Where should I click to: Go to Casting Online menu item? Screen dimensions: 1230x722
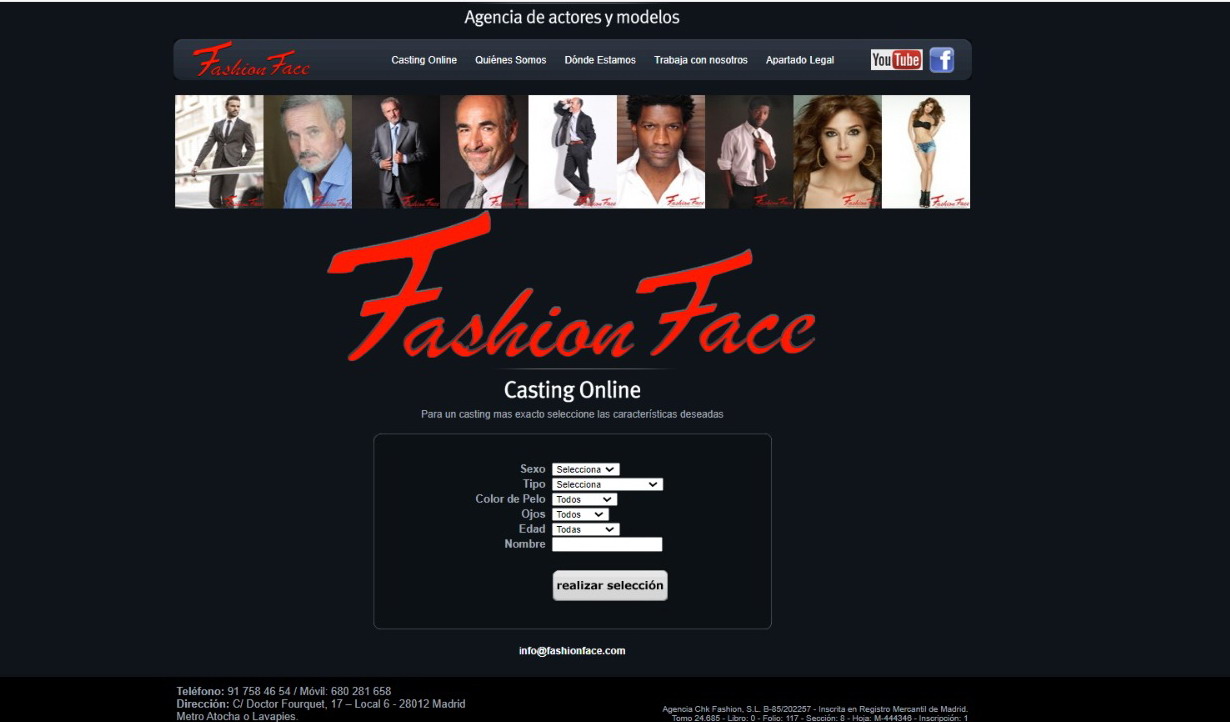[x=424, y=60]
